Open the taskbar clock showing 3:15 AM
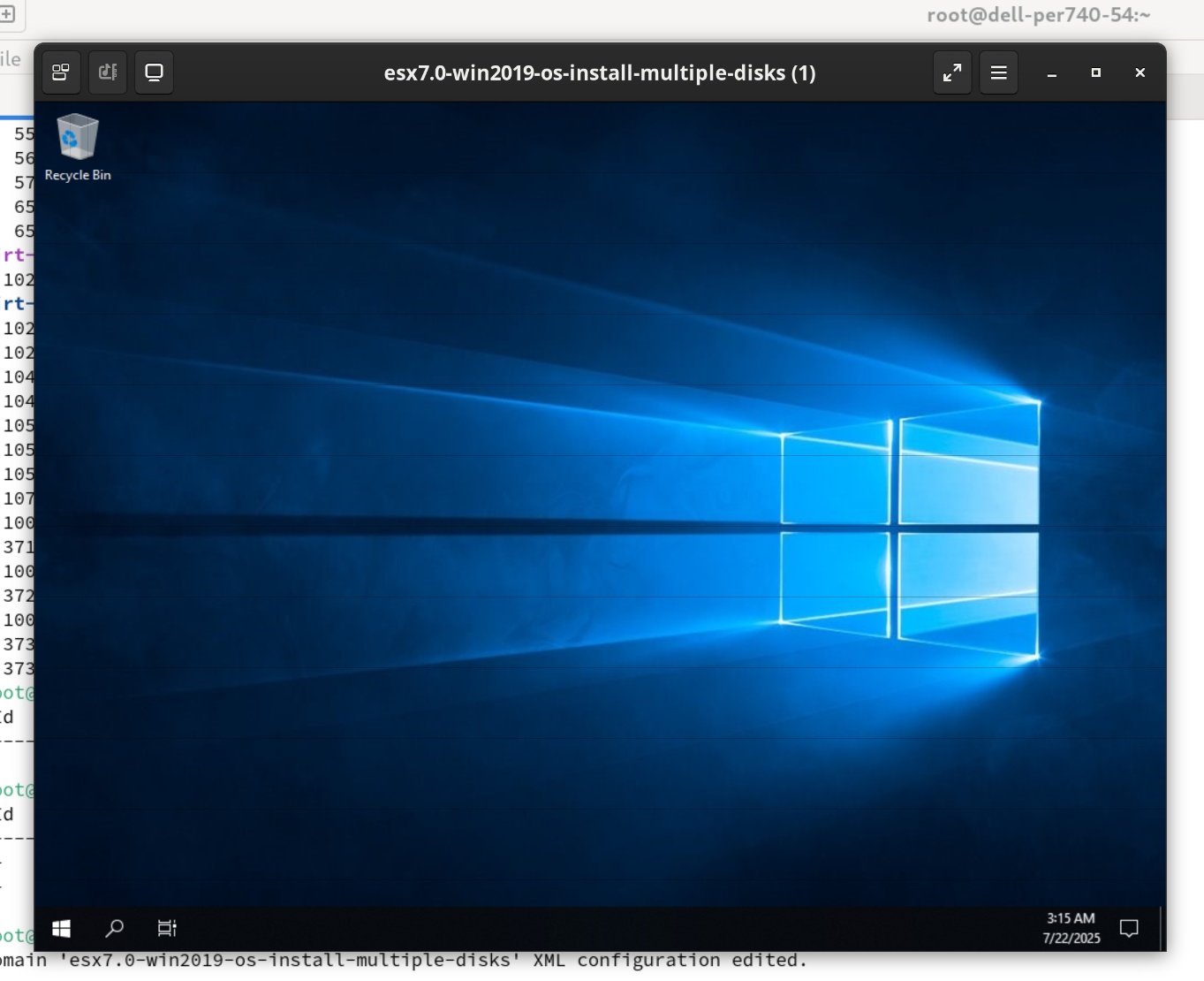This screenshot has width=1204, height=981. pos(1071,929)
